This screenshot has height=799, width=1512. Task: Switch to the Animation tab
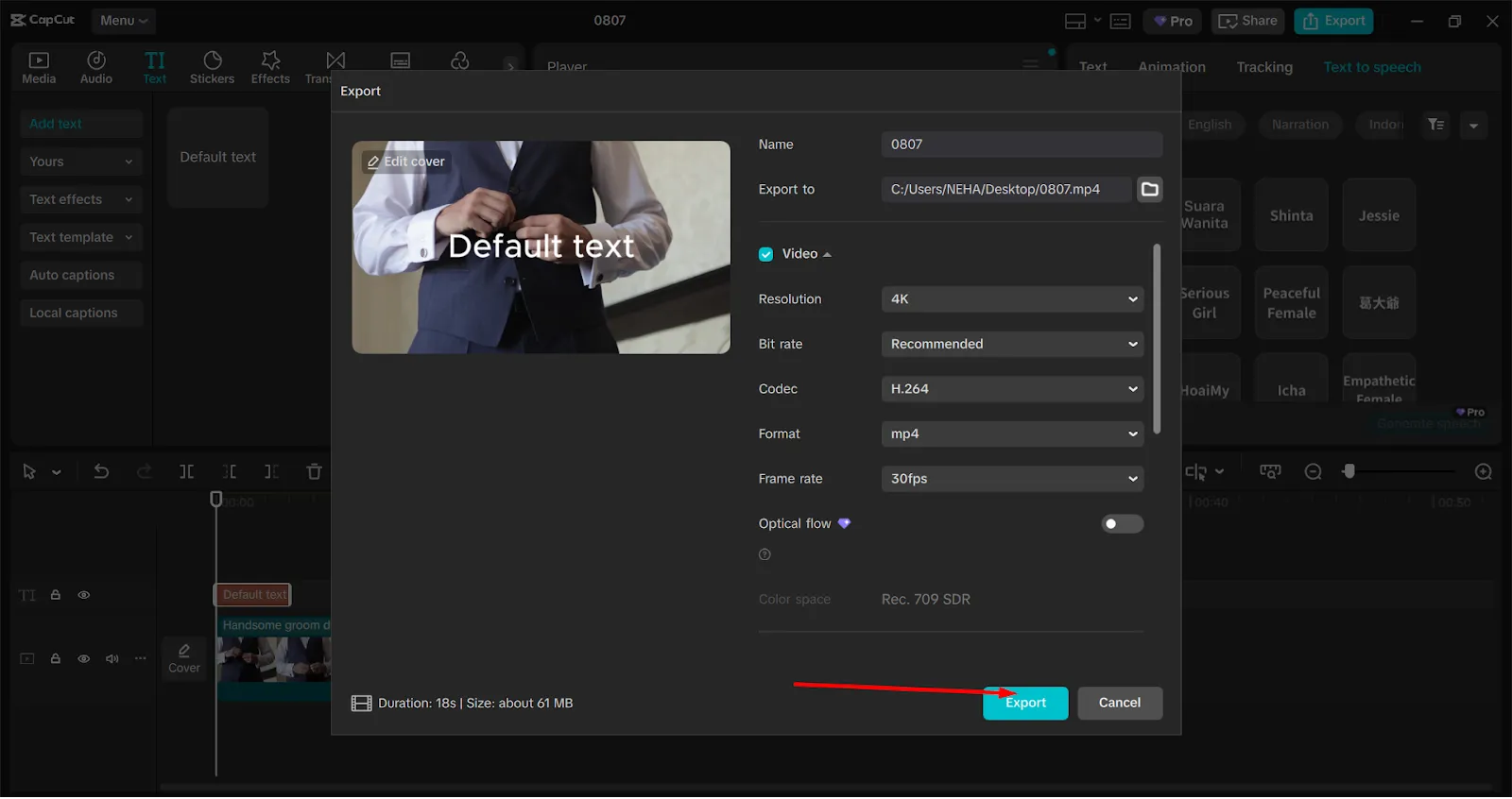pyautogui.click(x=1171, y=67)
